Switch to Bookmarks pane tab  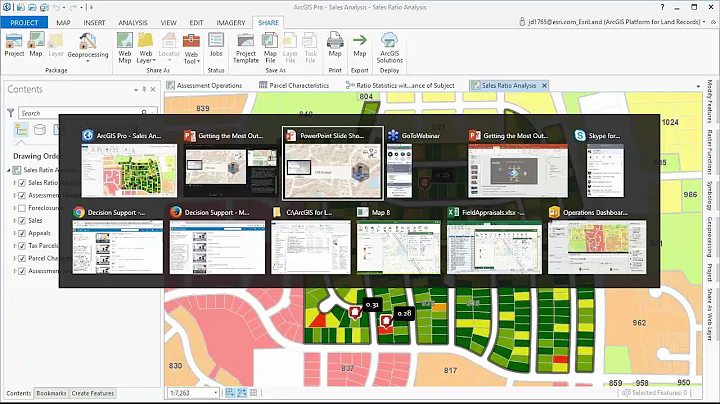point(51,393)
